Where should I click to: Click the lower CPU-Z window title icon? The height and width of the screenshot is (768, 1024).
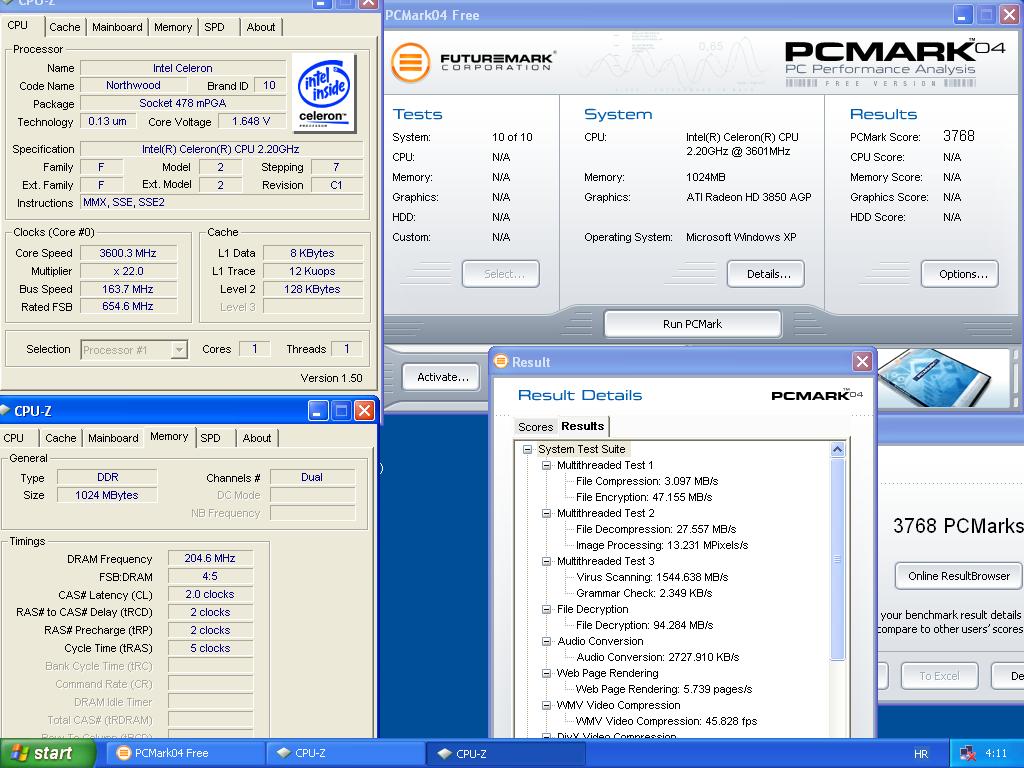point(6,410)
